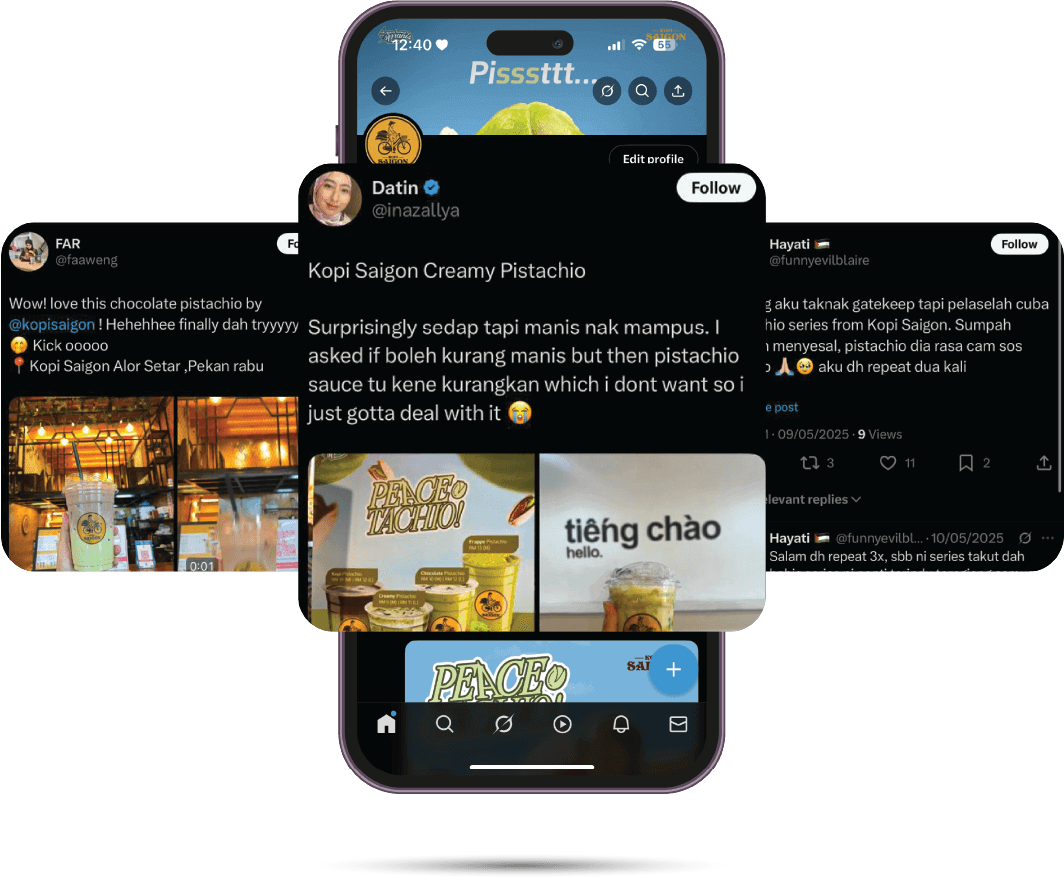The width and height of the screenshot is (1064, 878).
Task: Like Hayati's post with heart icon
Action: [888, 463]
